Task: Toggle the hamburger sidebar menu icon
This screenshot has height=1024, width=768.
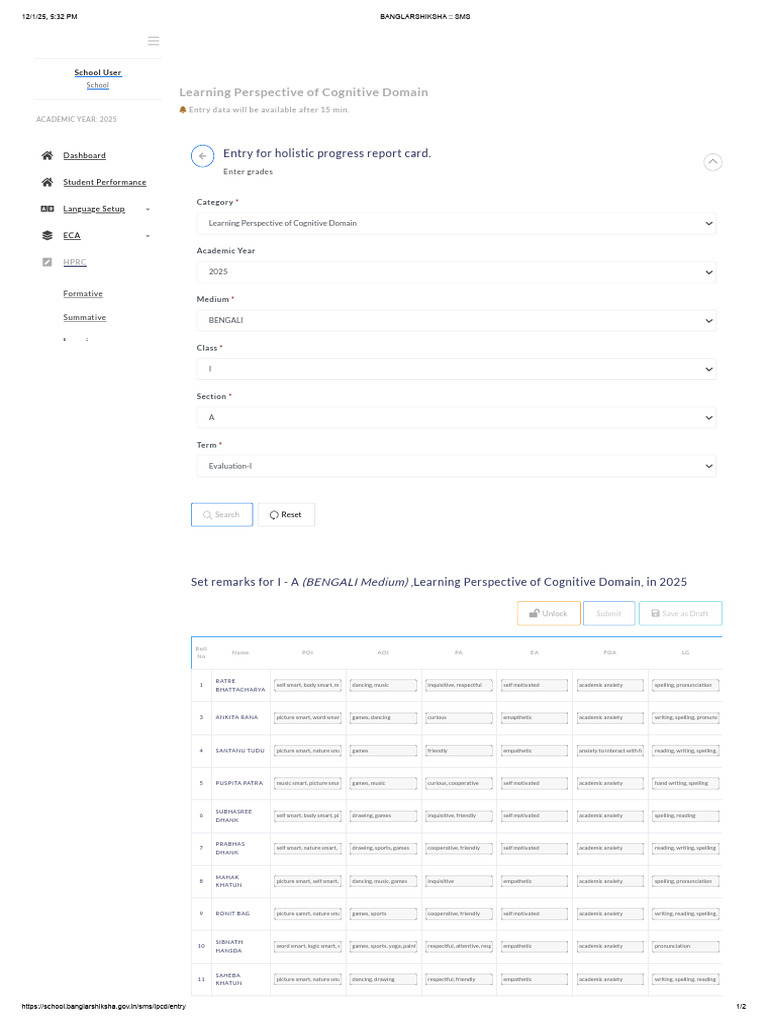Action: click(153, 41)
